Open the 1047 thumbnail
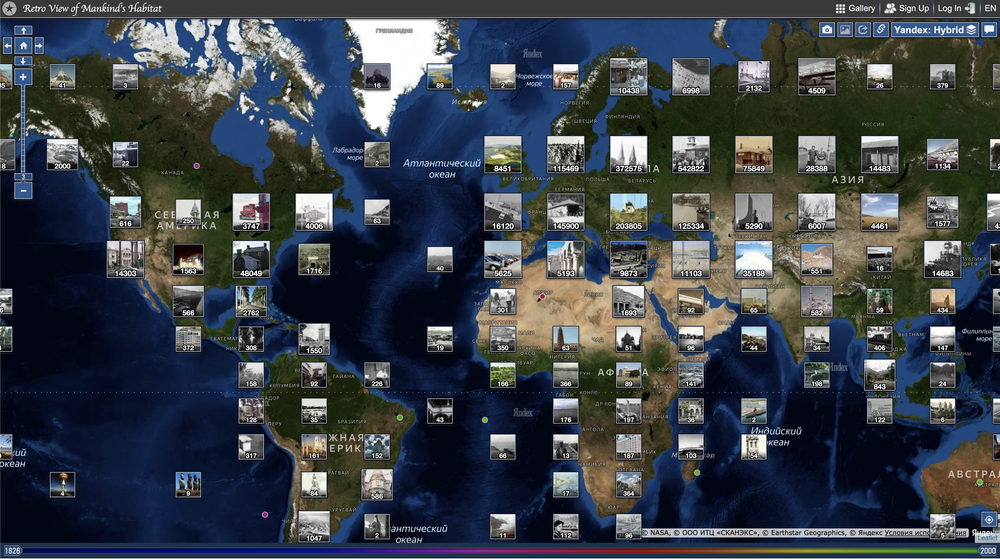Screen dimensions: 1000x559 pyautogui.click(x=314, y=526)
